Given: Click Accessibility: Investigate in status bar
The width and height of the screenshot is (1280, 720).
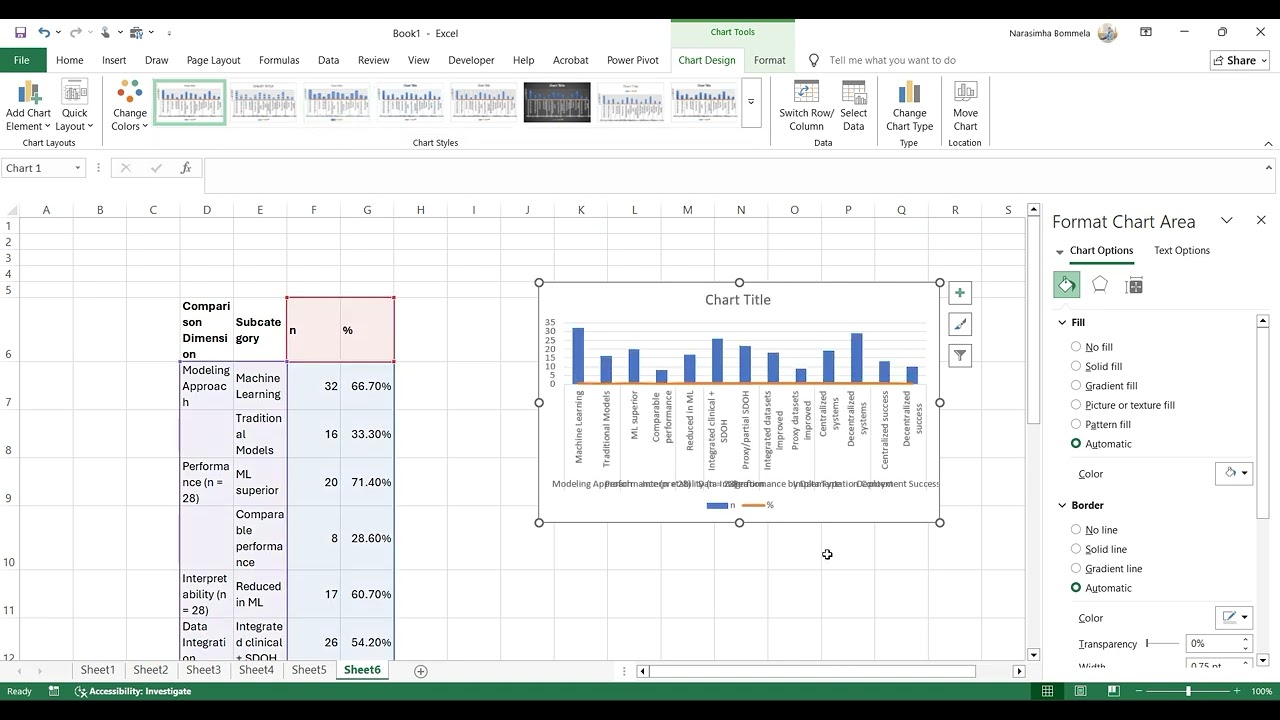Looking at the screenshot, I should (132, 691).
